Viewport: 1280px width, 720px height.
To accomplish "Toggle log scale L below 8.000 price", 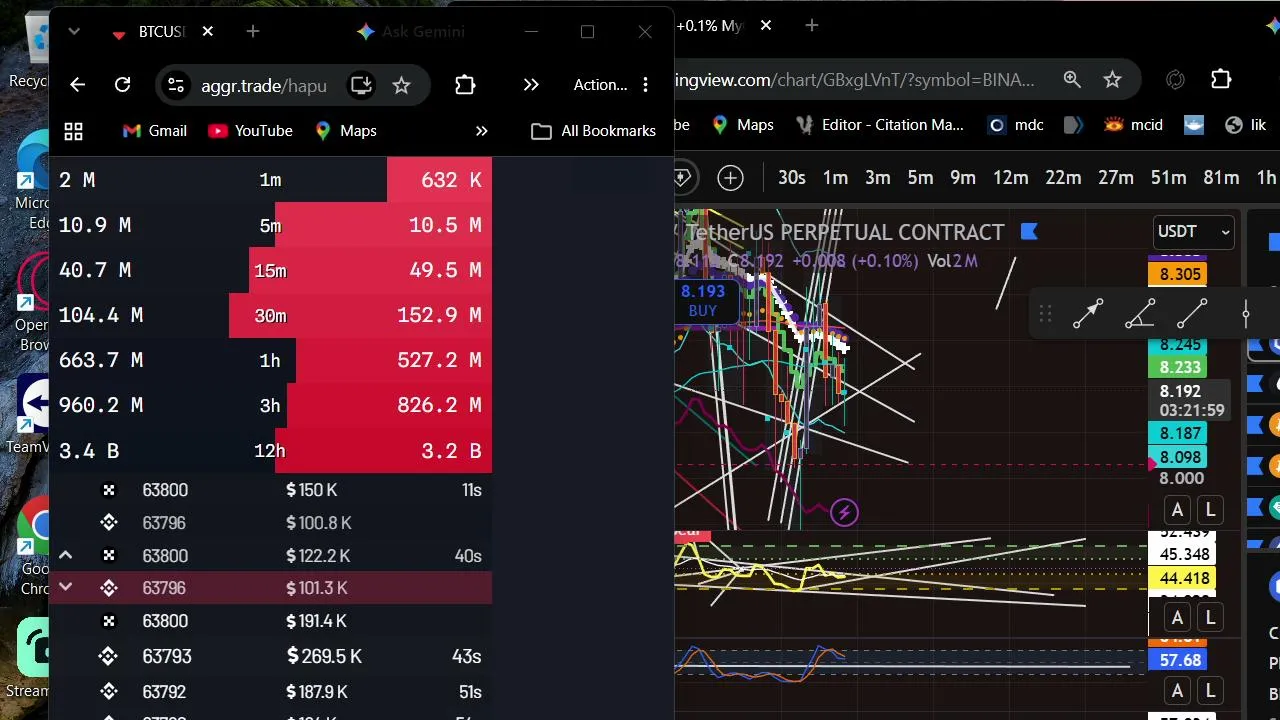I will 1210,510.
